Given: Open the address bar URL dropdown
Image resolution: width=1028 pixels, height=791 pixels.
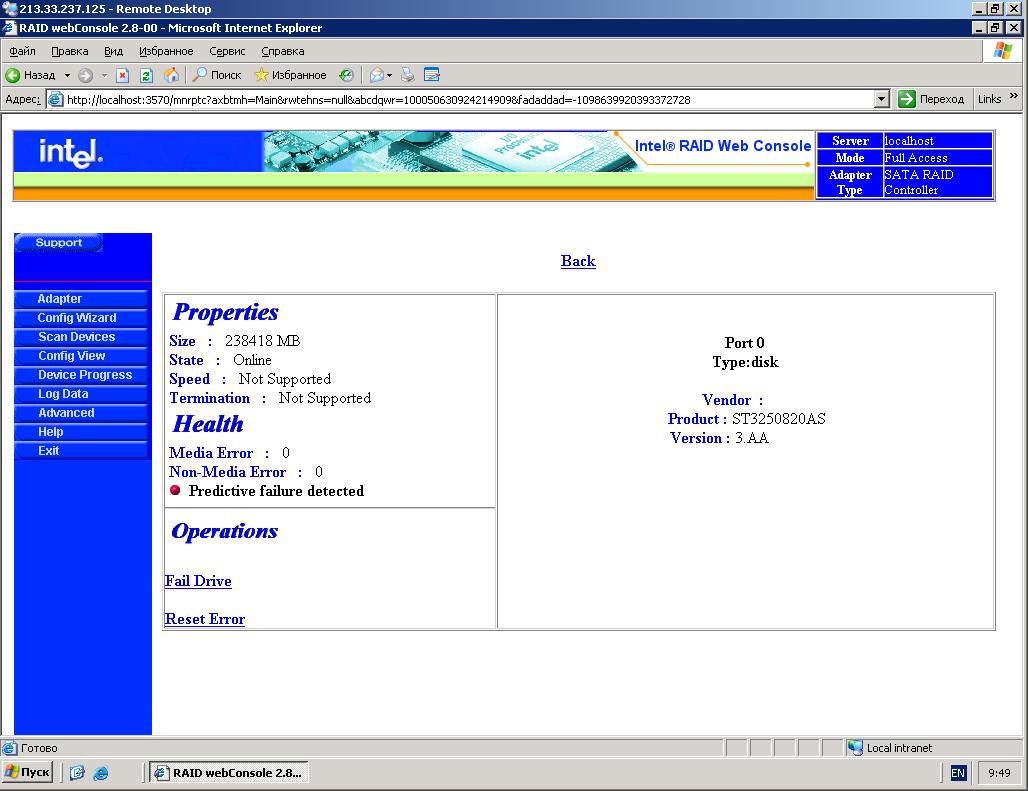Looking at the screenshot, I should coord(881,99).
